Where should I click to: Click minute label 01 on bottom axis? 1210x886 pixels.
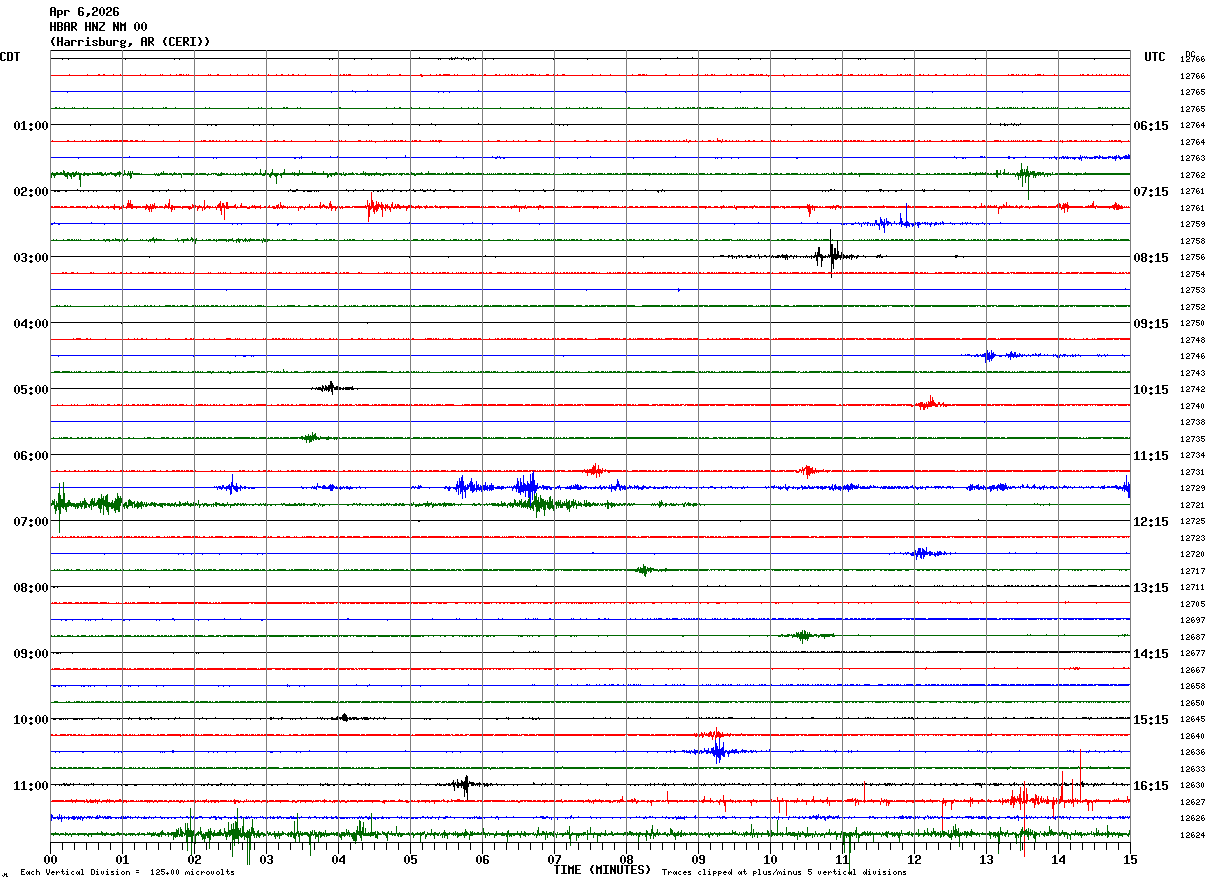(x=122, y=859)
